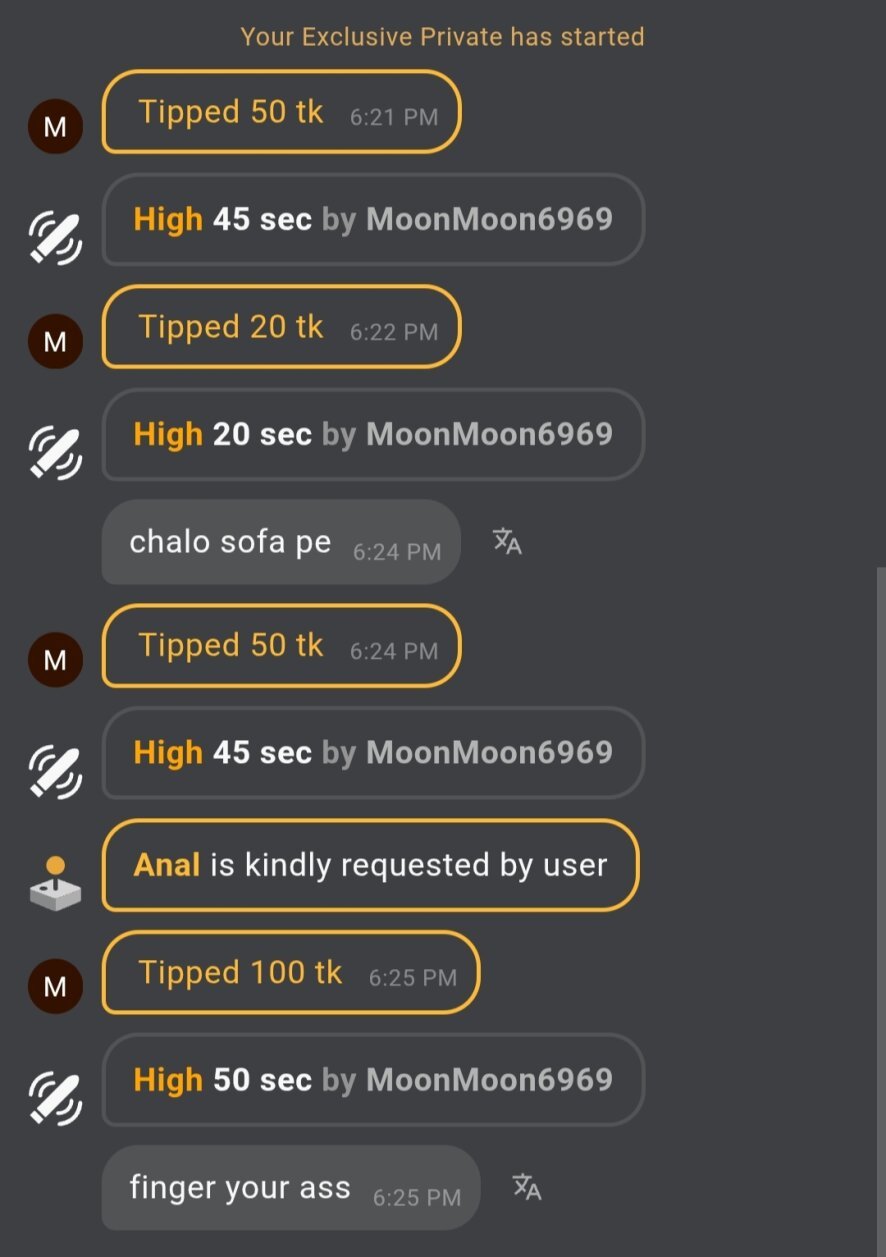
Task: Tap the "High 50 sec" notification bubble
Action: click(373, 1080)
